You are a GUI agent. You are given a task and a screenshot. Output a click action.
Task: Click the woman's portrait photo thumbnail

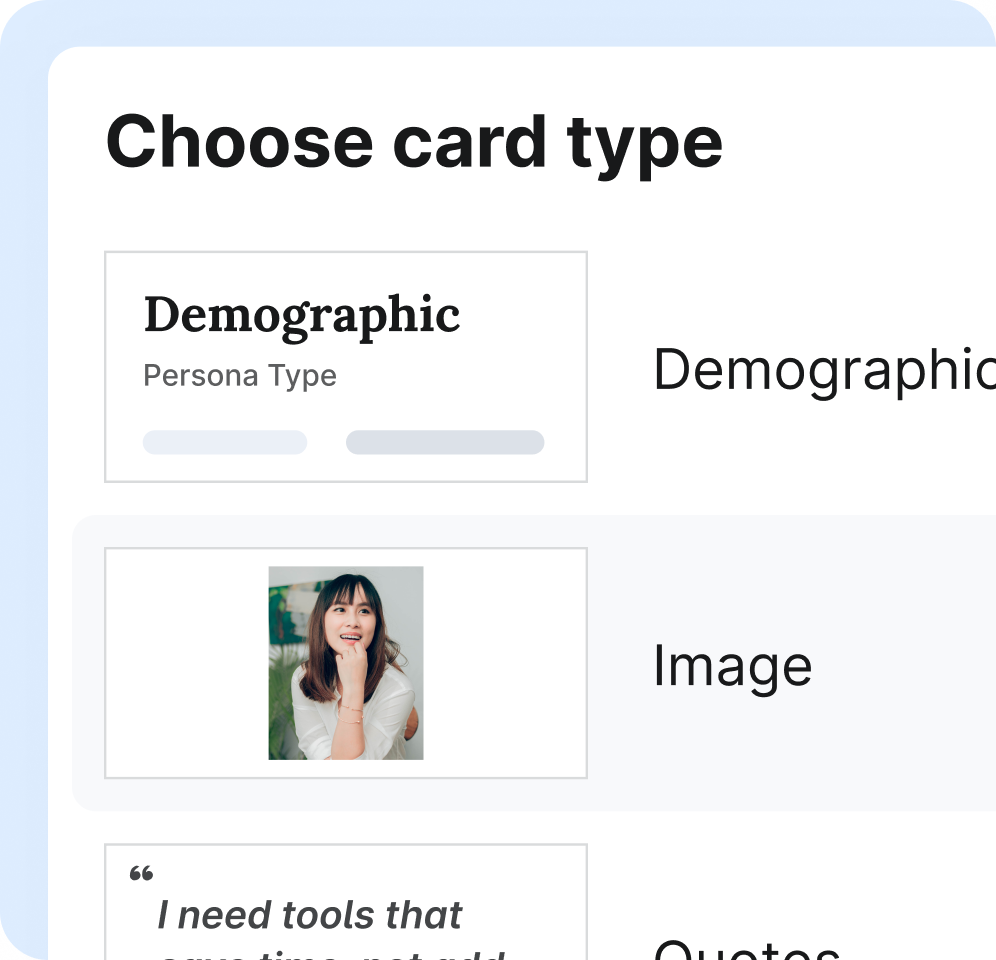(345, 662)
